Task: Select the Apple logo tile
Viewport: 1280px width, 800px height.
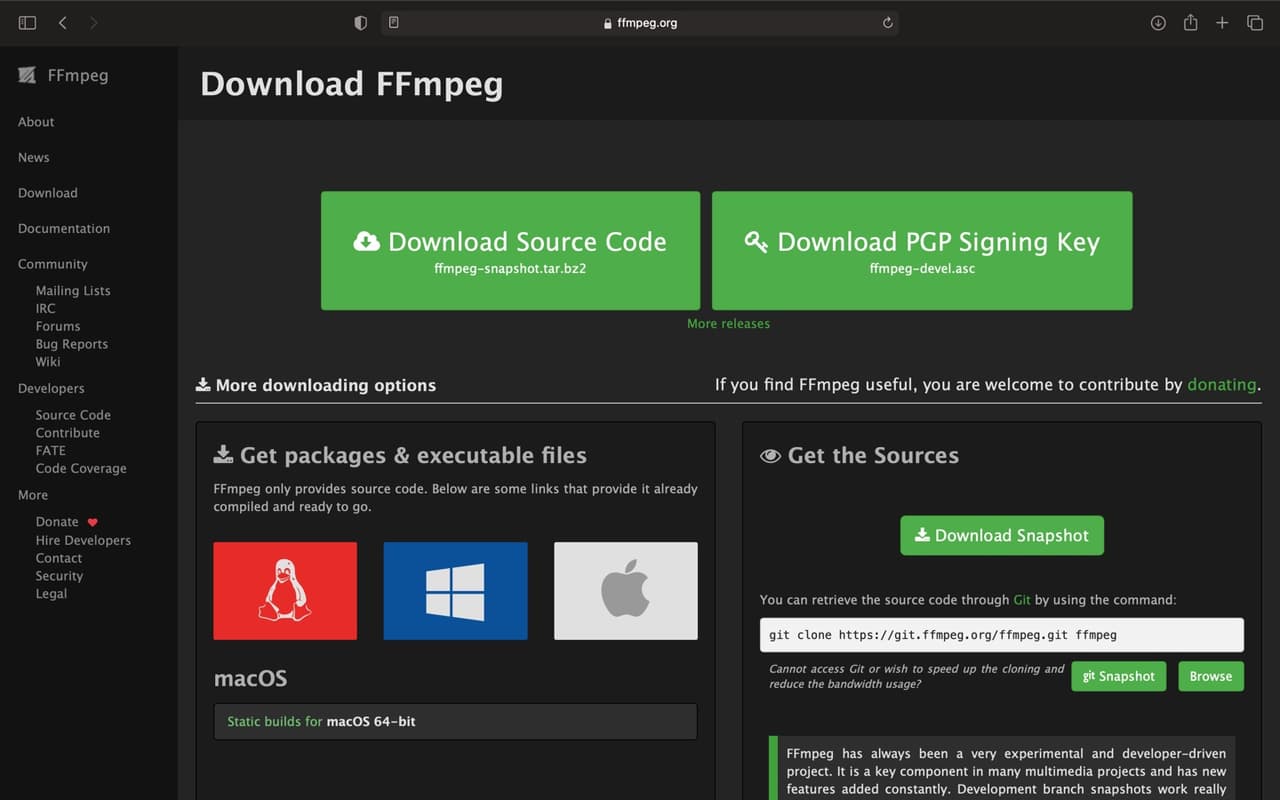Action: coord(626,591)
